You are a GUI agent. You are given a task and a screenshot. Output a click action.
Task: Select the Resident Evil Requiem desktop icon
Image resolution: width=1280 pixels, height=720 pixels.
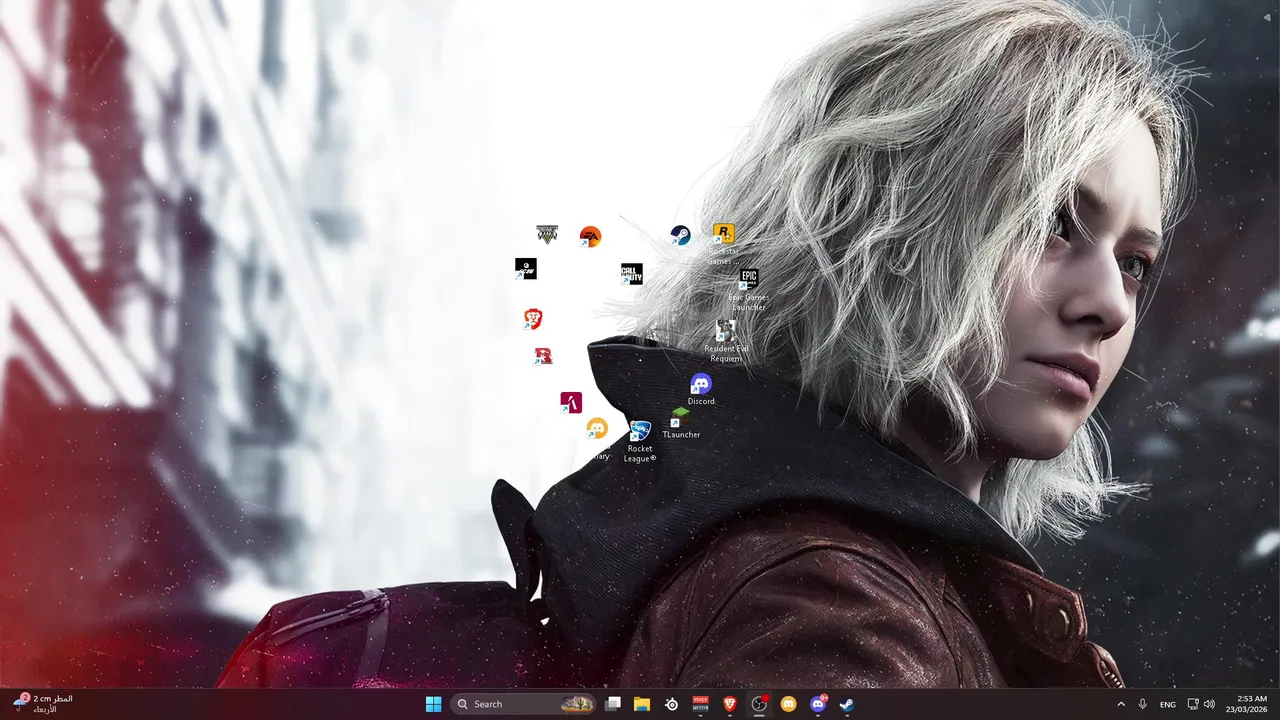[726, 341]
